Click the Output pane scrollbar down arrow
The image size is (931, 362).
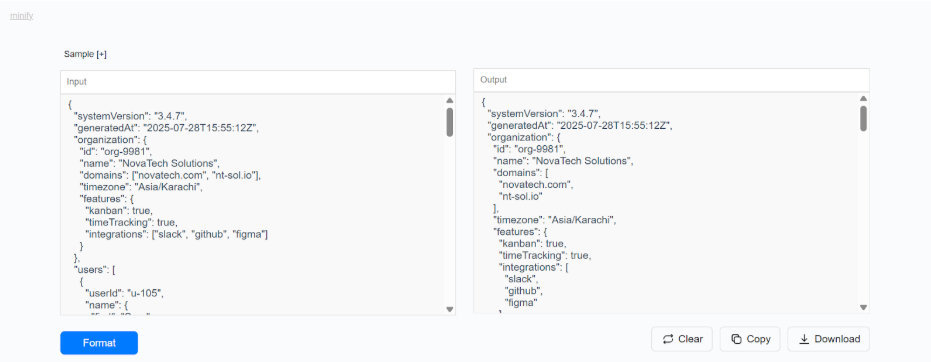[x=863, y=307]
